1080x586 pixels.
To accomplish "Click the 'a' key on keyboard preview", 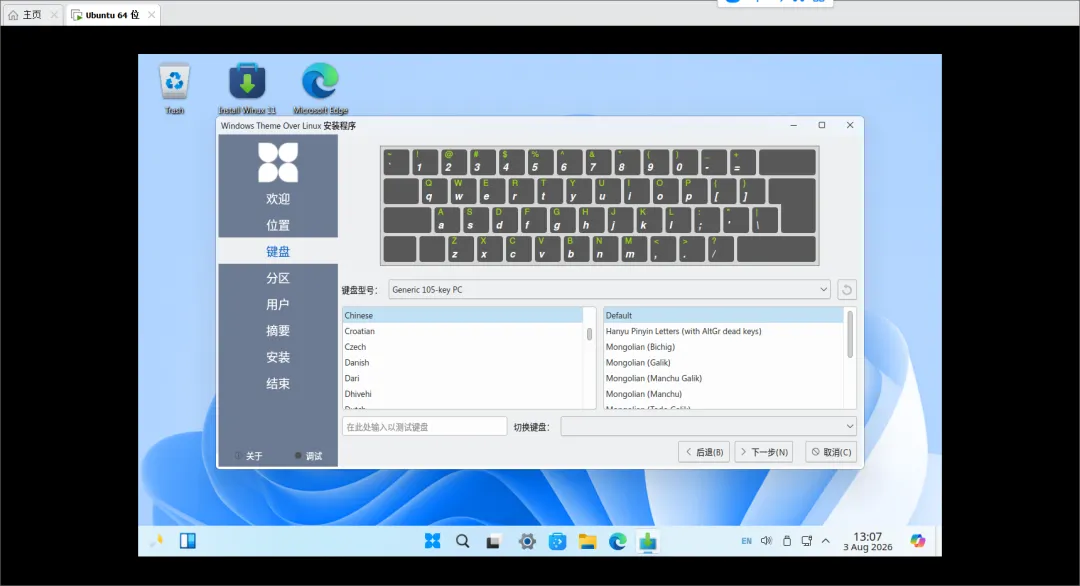I will tap(447, 220).
